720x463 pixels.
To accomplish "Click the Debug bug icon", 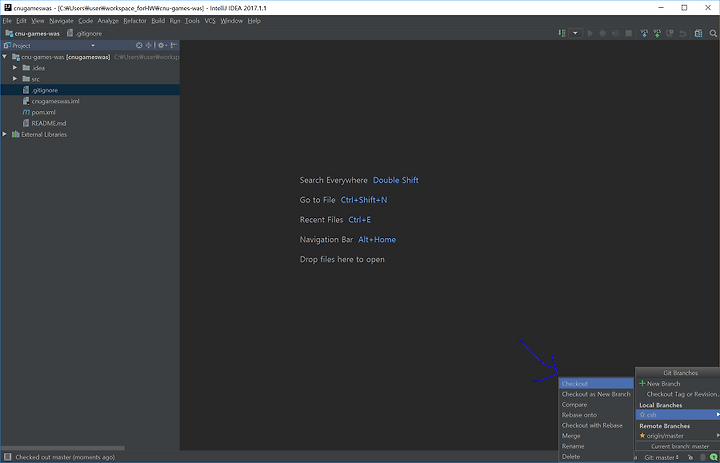I will point(603,33).
